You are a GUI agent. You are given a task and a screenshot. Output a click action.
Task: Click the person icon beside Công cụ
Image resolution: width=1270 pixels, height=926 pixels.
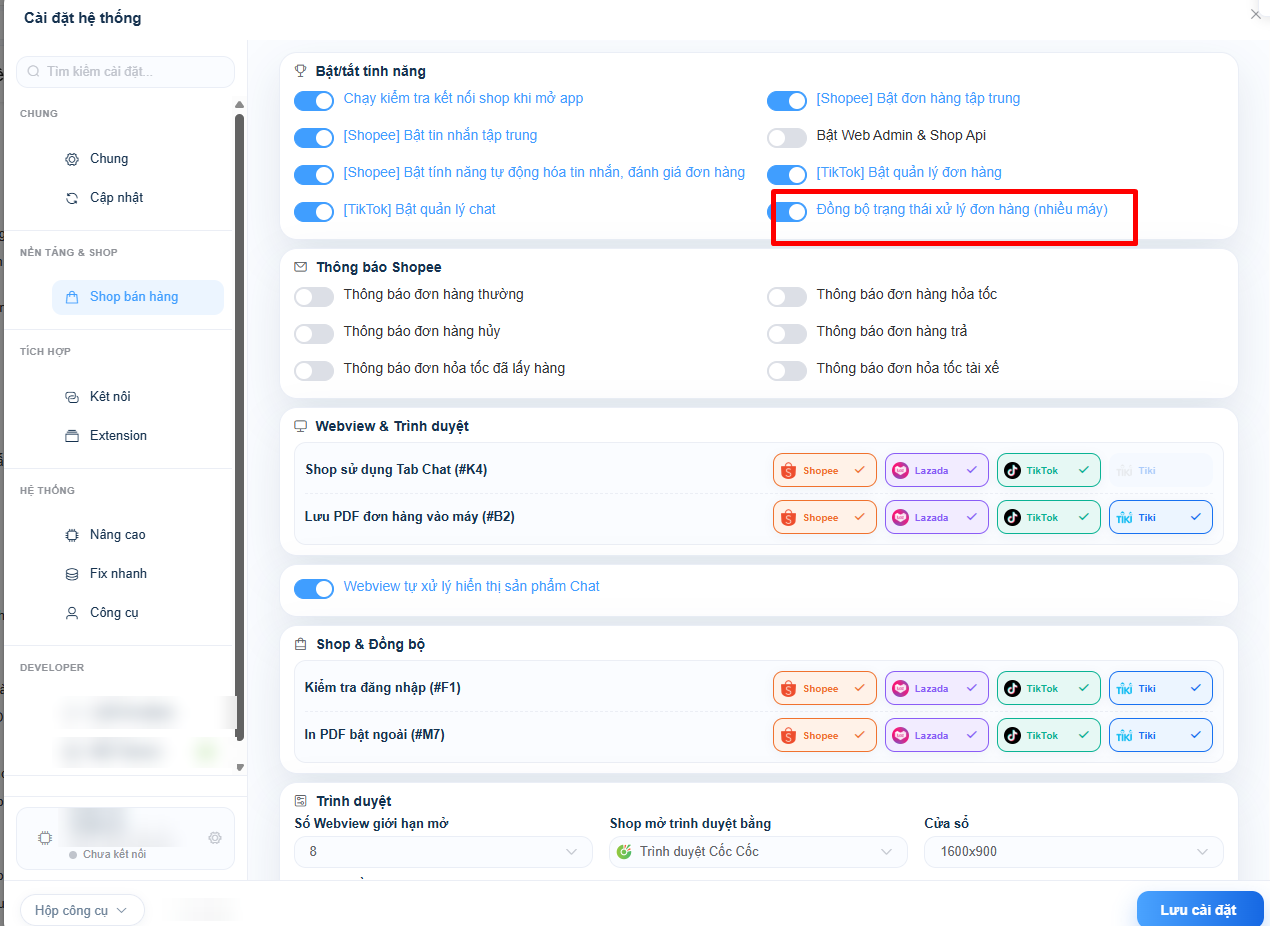point(72,613)
